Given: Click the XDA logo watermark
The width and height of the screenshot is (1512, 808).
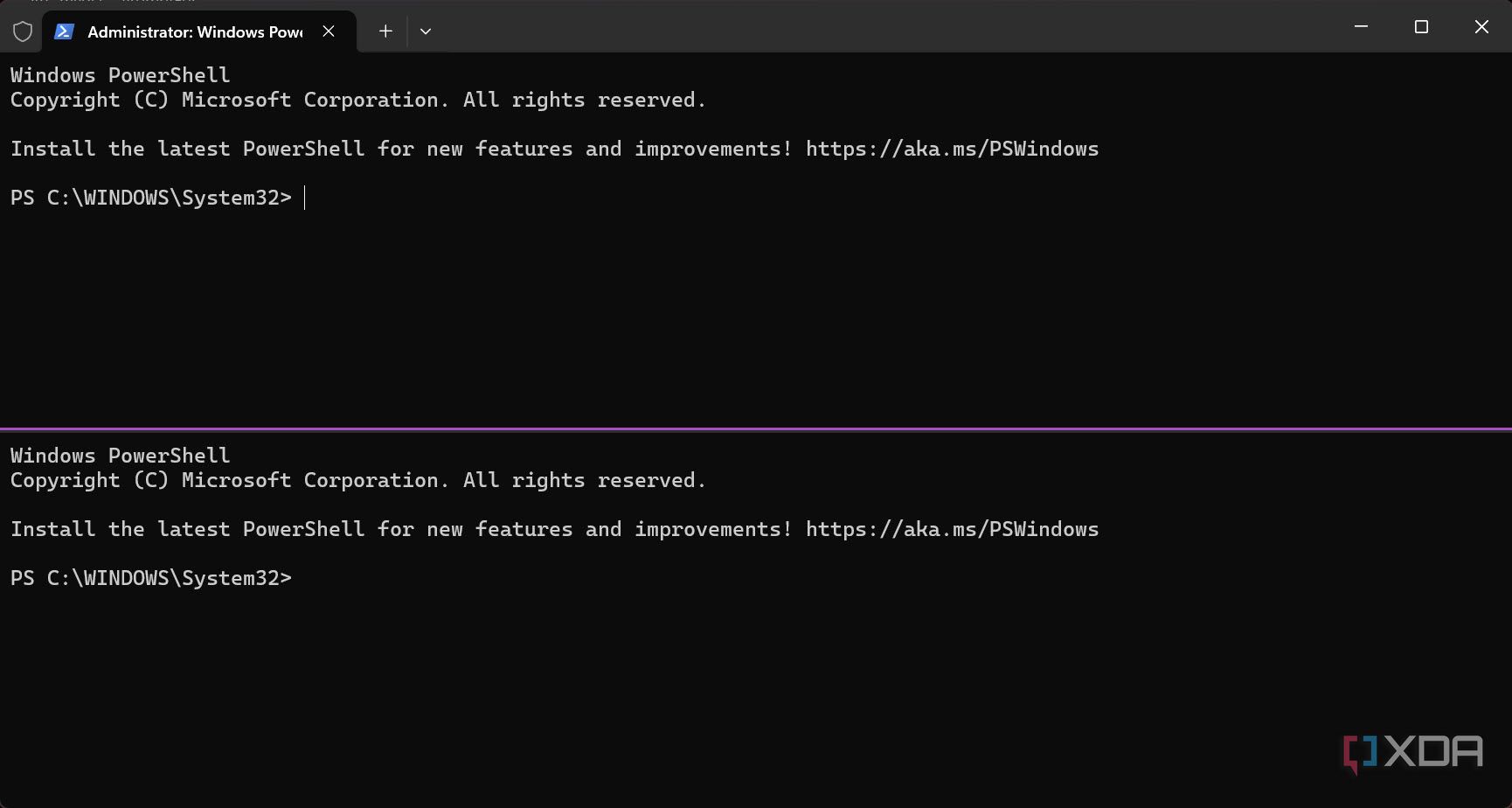Looking at the screenshot, I should pyautogui.click(x=1413, y=752).
